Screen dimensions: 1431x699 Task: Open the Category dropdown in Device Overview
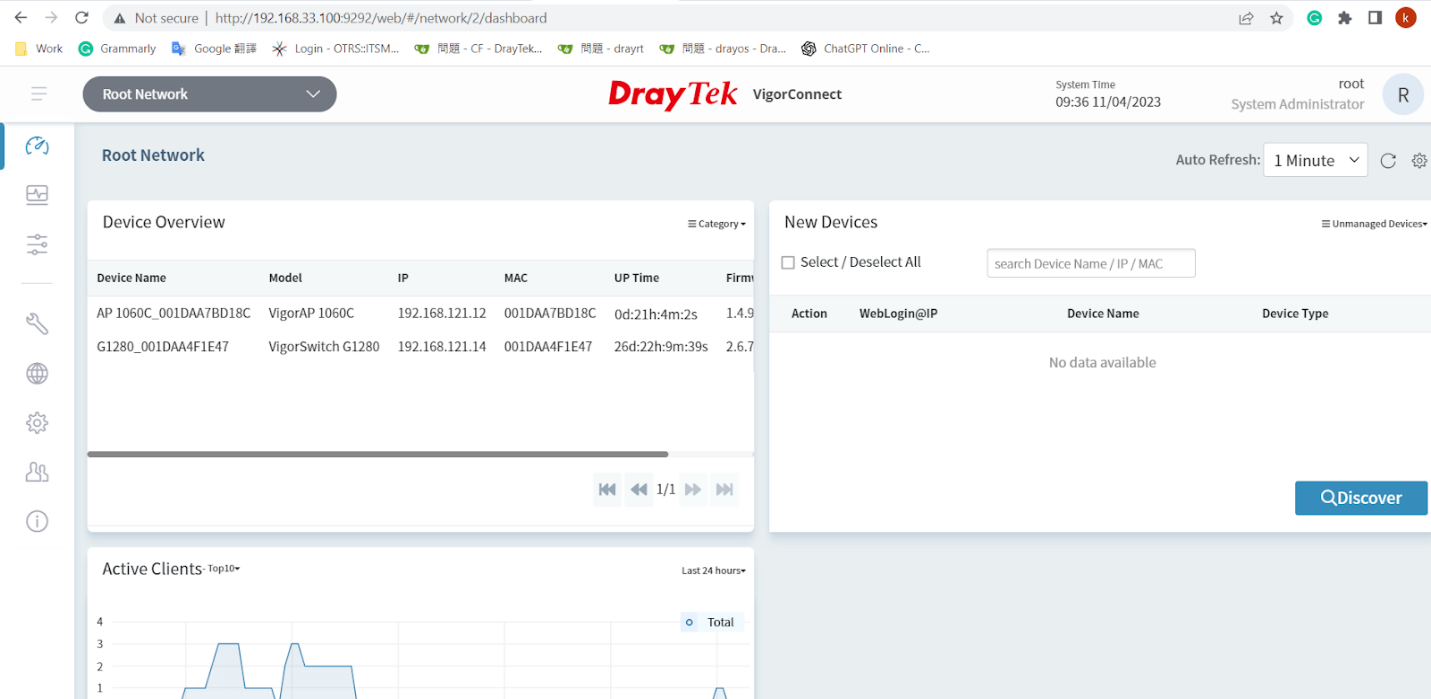[x=717, y=224]
